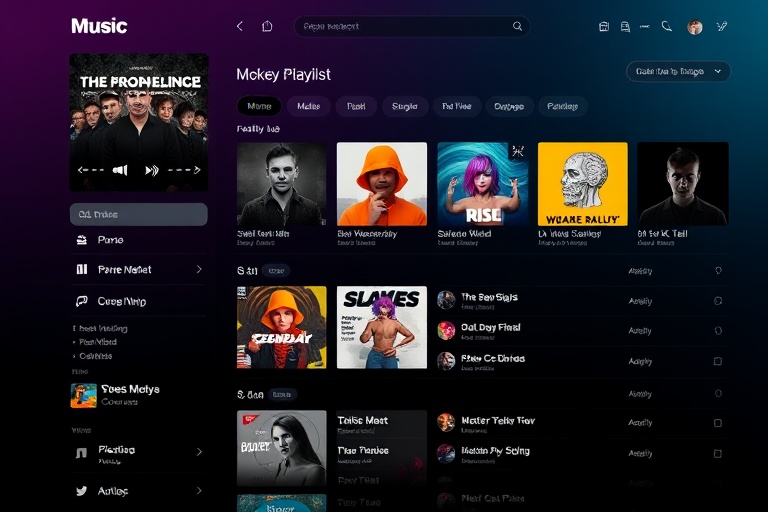768x512 pixels.
Task: Tick the checkbox on the Mahtin Fly Soing row
Action: (717, 453)
